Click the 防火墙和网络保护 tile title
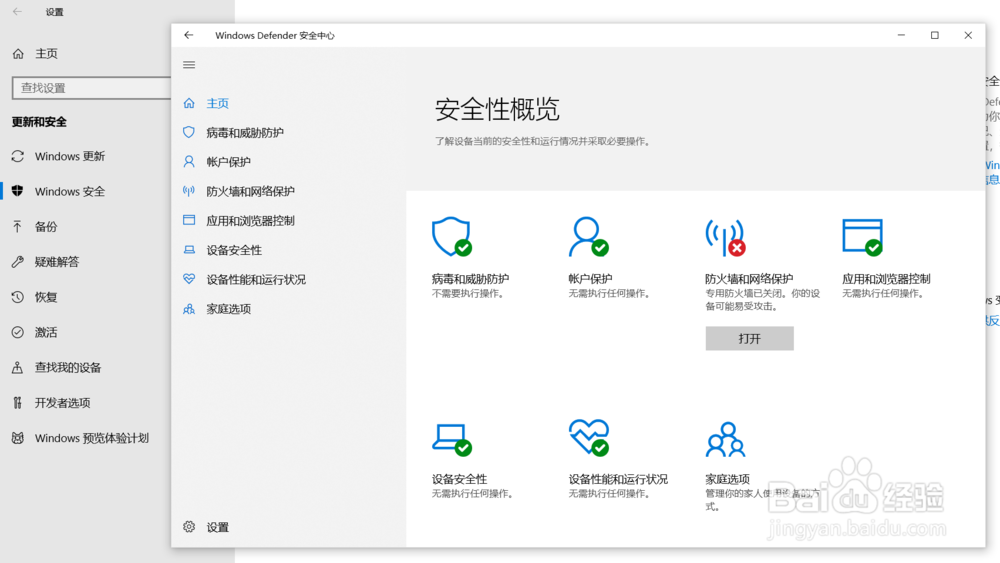This screenshot has width=1000, height=563. 749,279
